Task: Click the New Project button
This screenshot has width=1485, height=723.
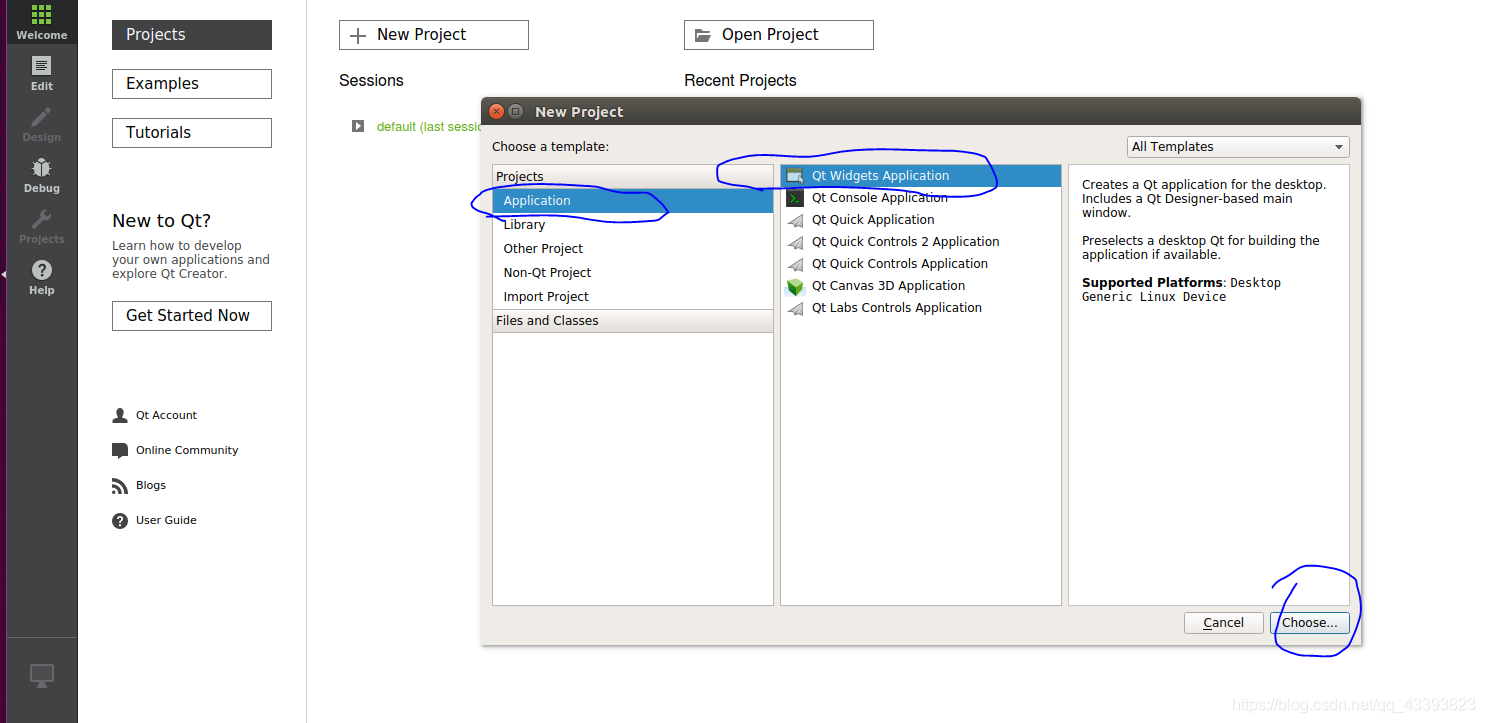Action: click(434, 35)
